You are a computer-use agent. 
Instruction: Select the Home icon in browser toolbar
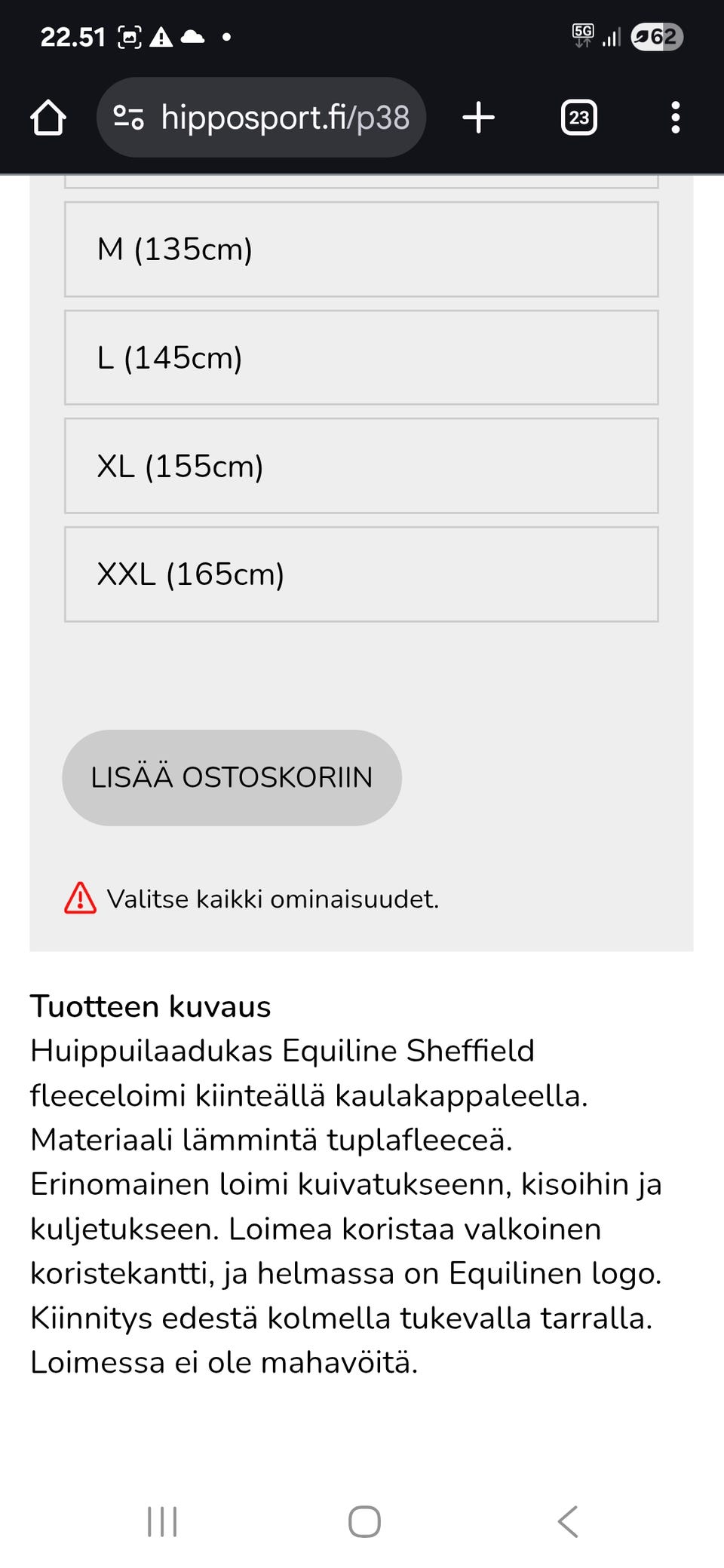48,117
